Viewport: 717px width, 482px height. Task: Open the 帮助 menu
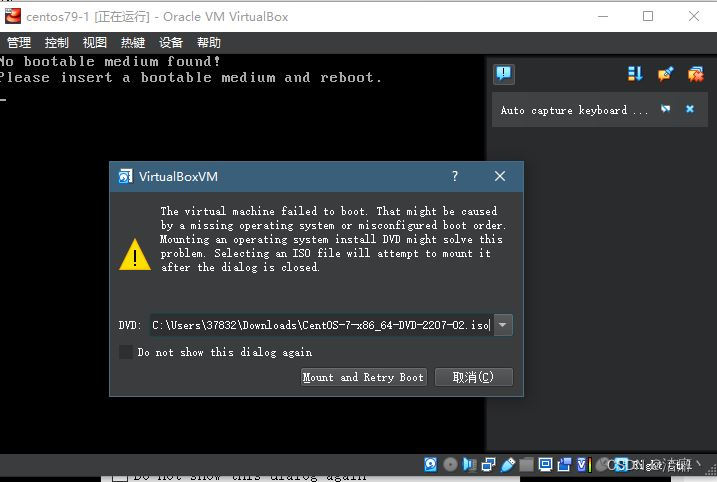209,43
